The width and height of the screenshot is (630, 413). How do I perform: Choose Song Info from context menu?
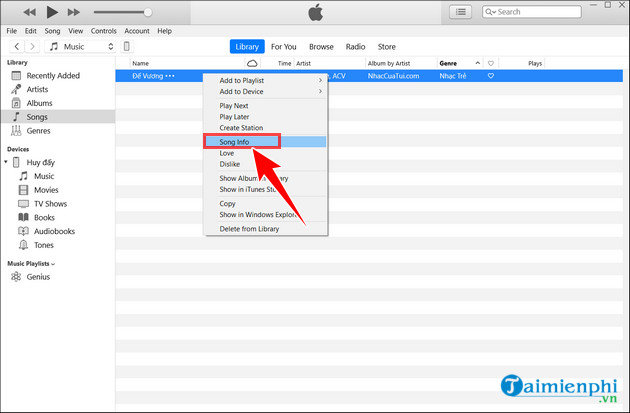(x=266, y=142)
